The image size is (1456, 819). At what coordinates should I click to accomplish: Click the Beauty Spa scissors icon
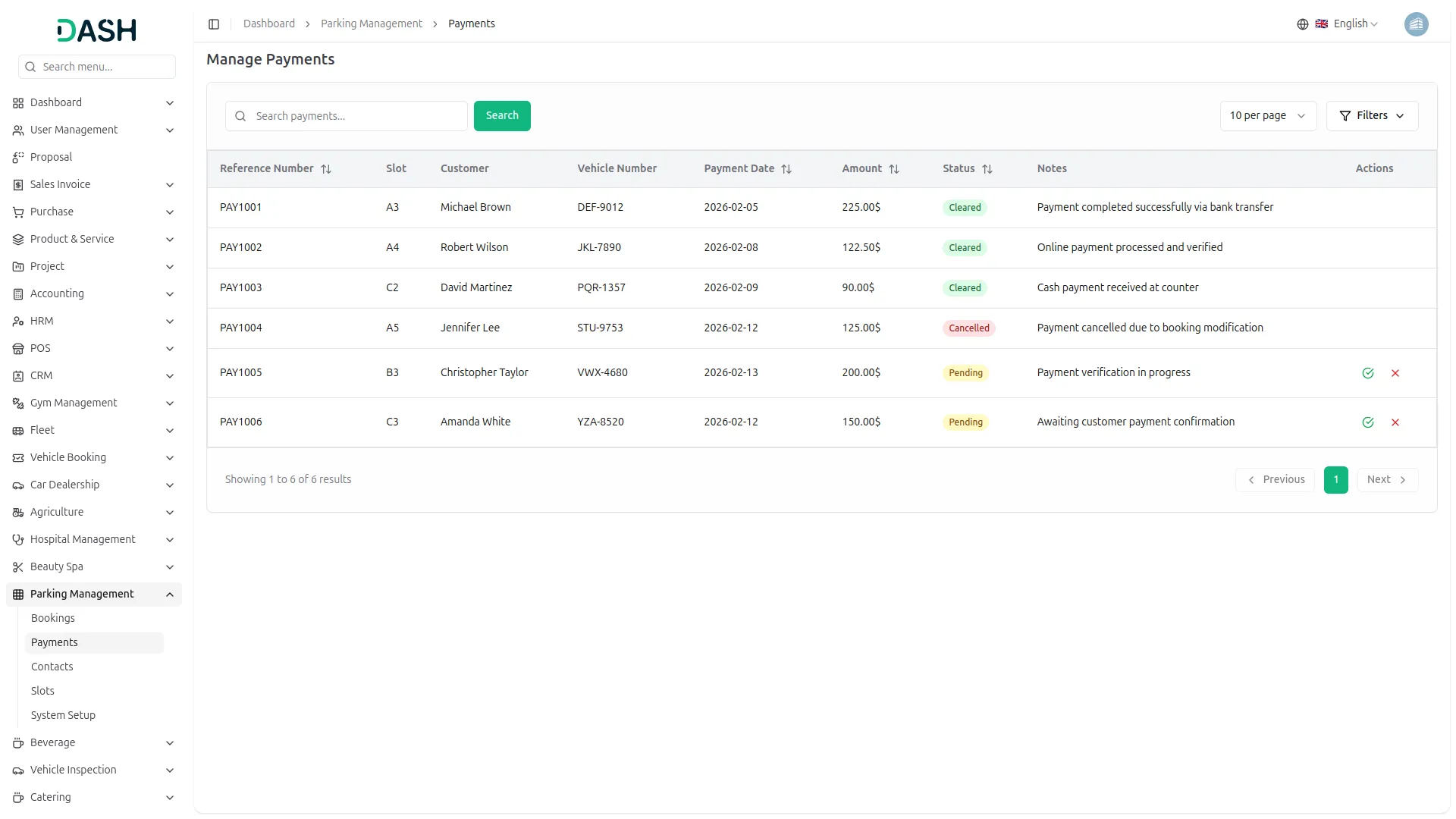18,567
